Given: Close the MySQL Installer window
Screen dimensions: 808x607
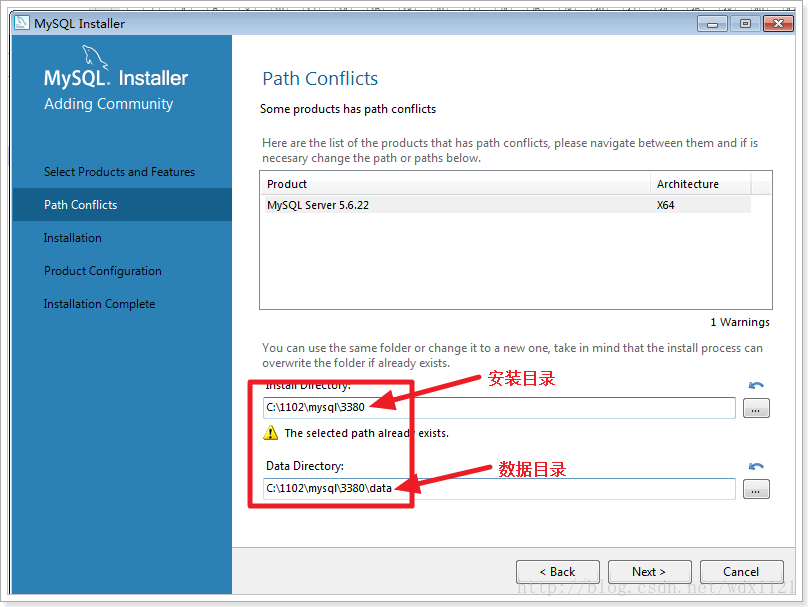Looking at the screenshot, I should [x=778, y=24].
